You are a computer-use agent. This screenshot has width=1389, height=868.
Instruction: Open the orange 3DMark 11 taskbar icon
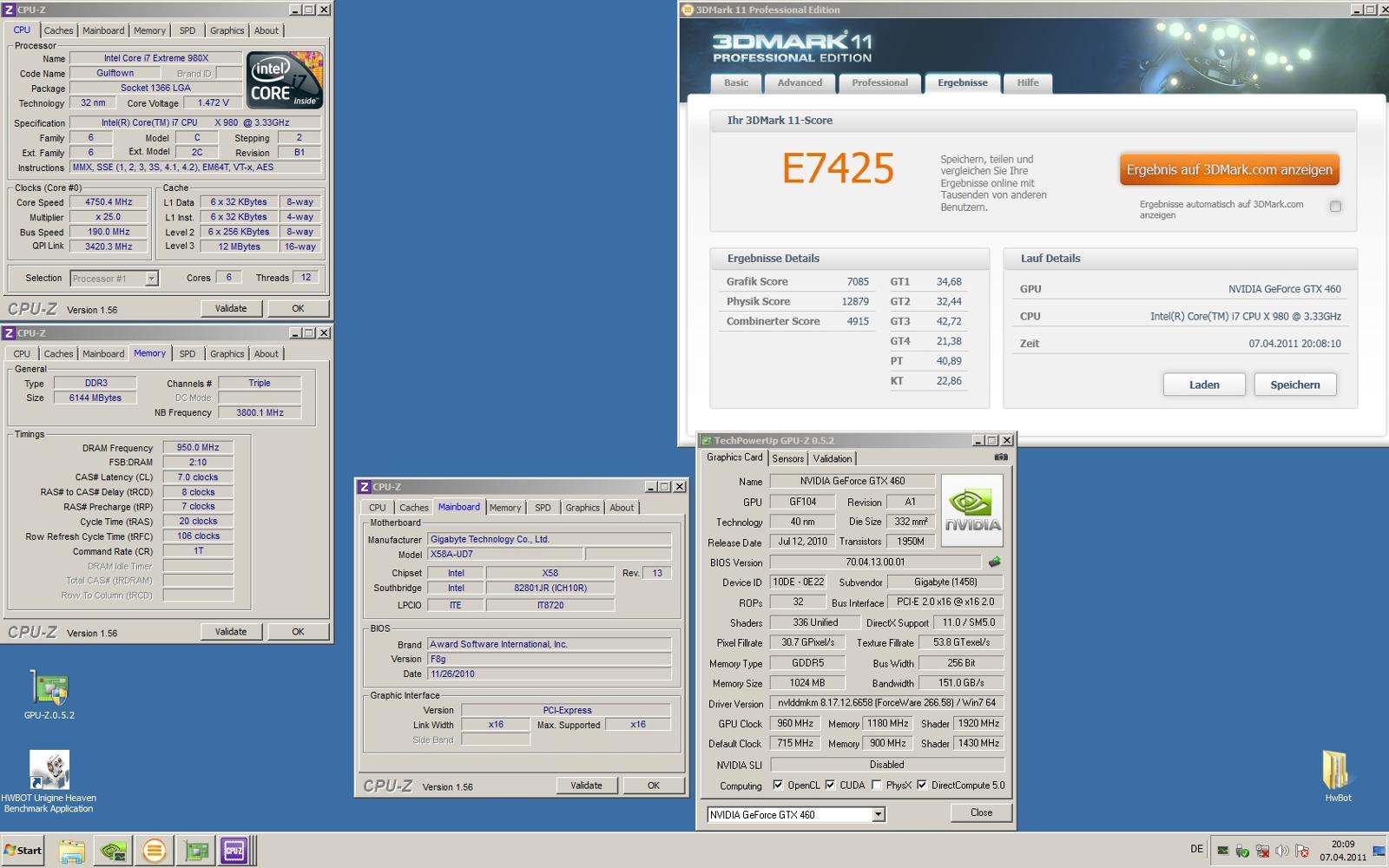[155, 851]
